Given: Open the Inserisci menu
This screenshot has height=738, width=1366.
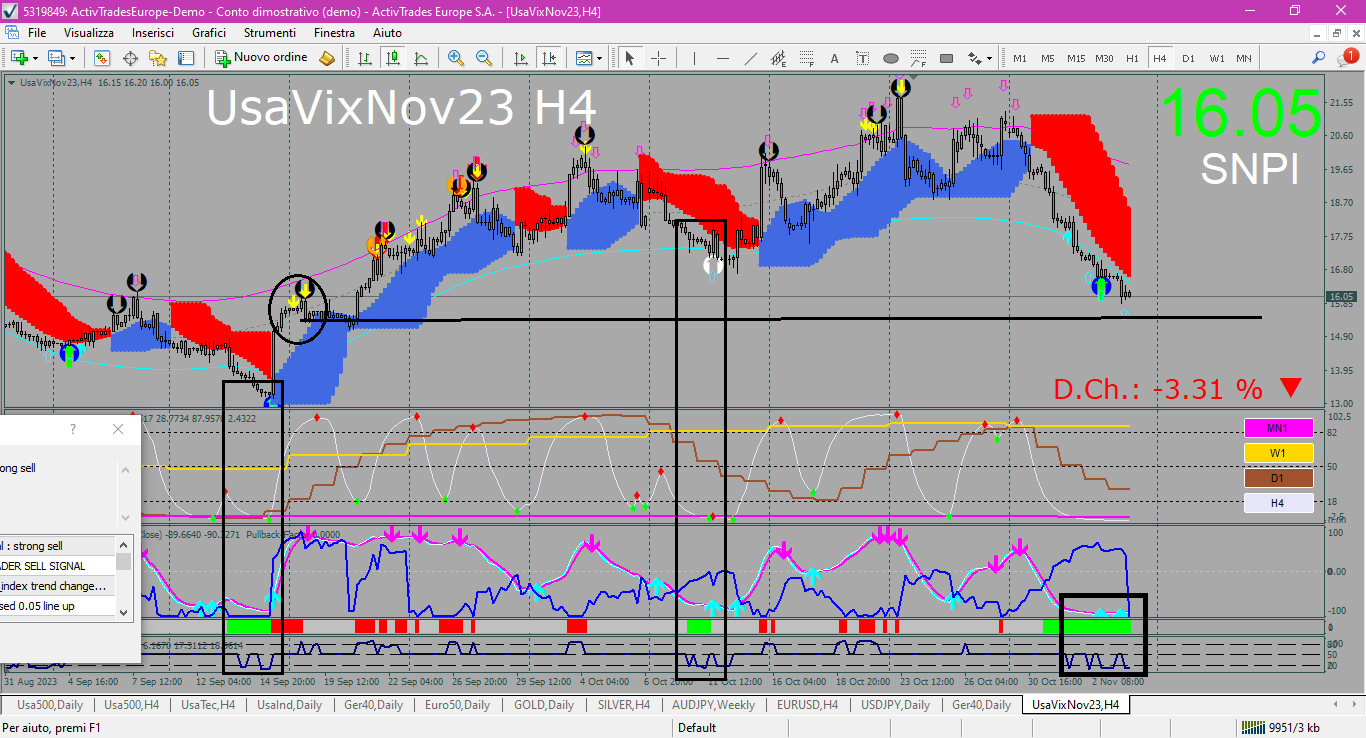Looking at the screenshot, I should [x=153, y=32].
